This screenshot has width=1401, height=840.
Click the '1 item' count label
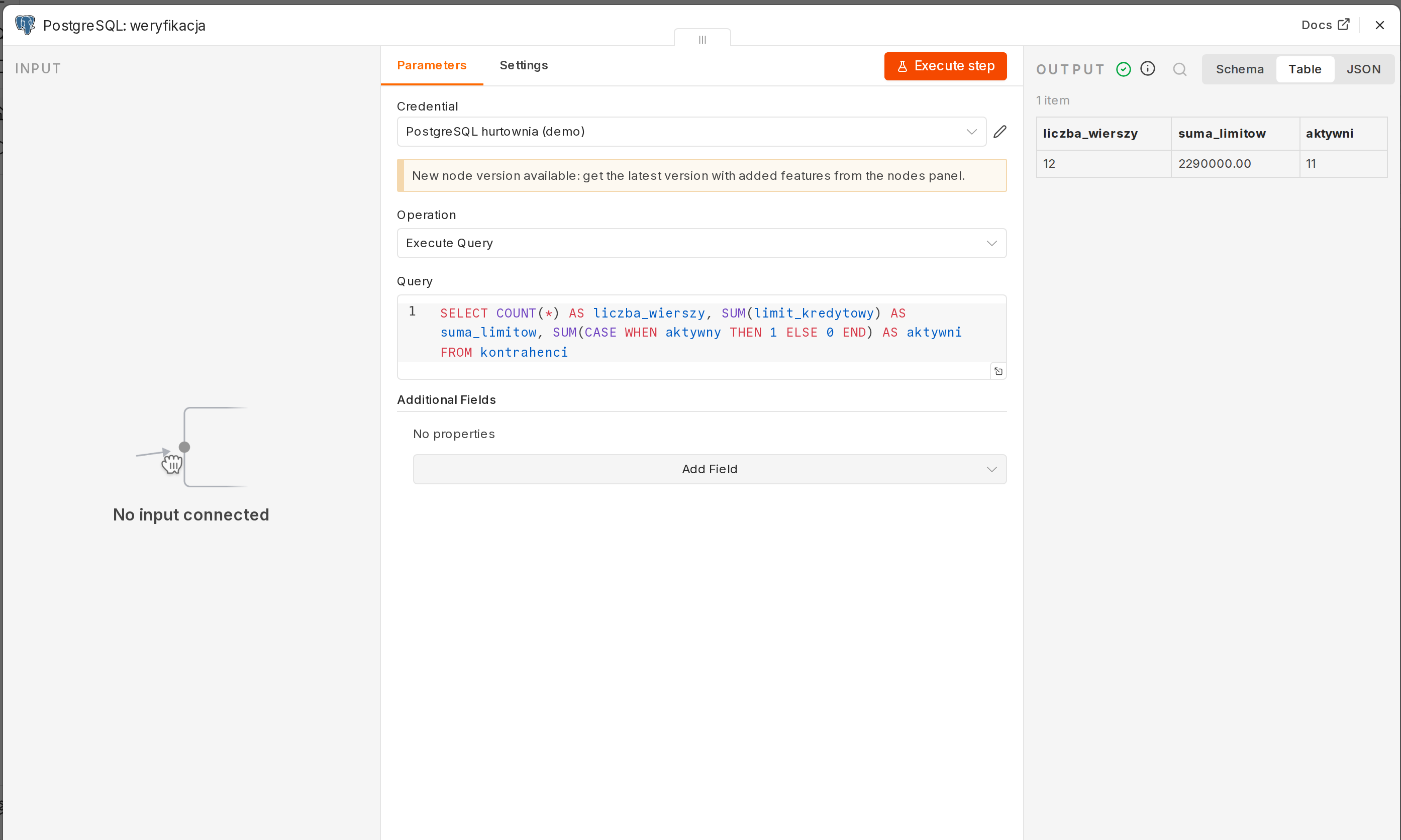click(1052, 100)
